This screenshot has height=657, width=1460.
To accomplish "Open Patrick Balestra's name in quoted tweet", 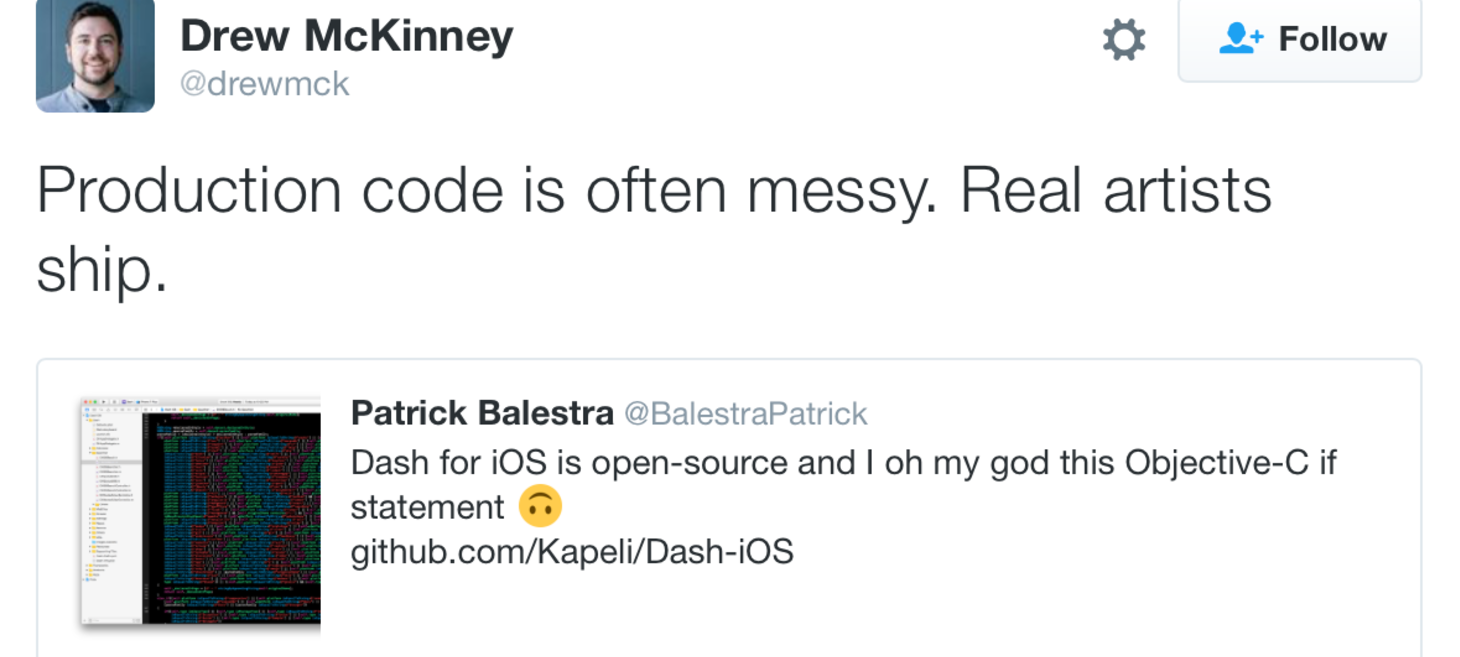I will (482, 412).
